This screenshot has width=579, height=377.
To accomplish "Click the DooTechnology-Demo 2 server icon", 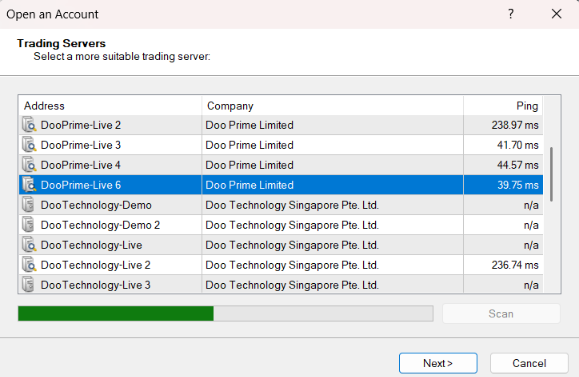I will [x=28, y=225].
